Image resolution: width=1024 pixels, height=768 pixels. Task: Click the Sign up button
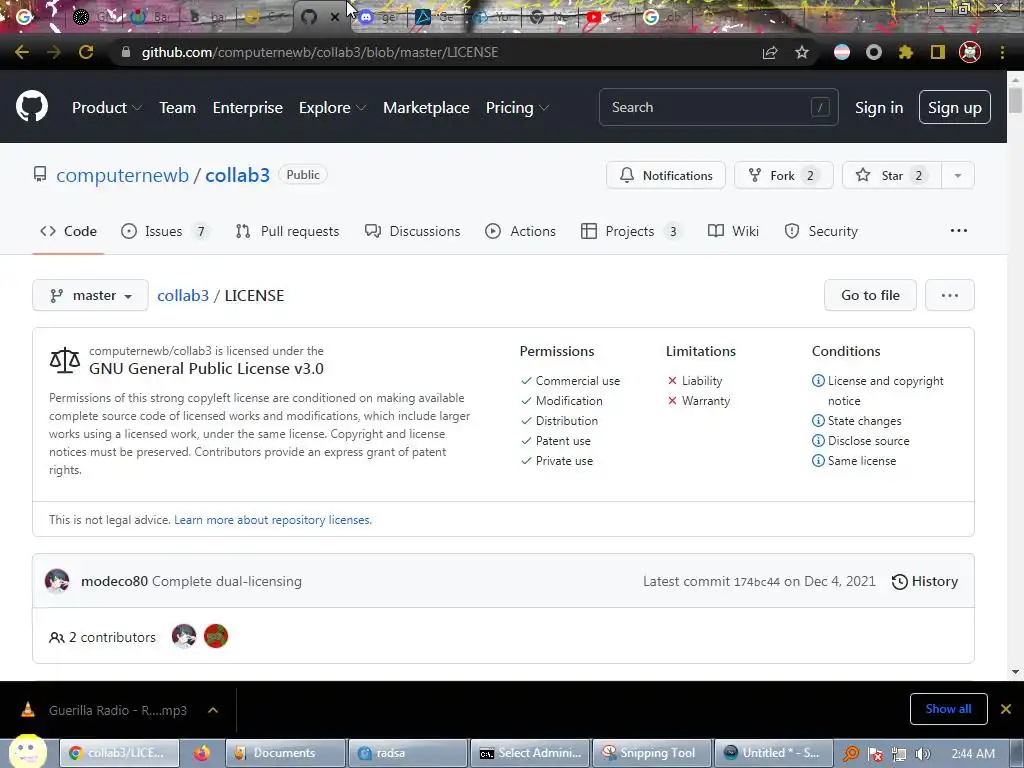(955, 107)
